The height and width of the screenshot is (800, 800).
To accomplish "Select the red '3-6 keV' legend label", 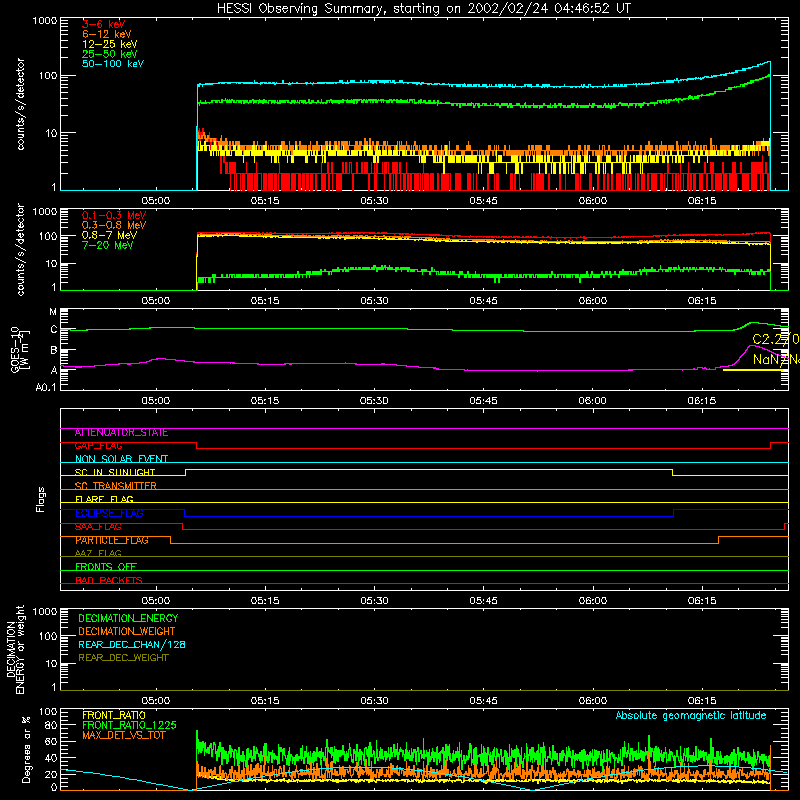I will [x=104, y=24].
